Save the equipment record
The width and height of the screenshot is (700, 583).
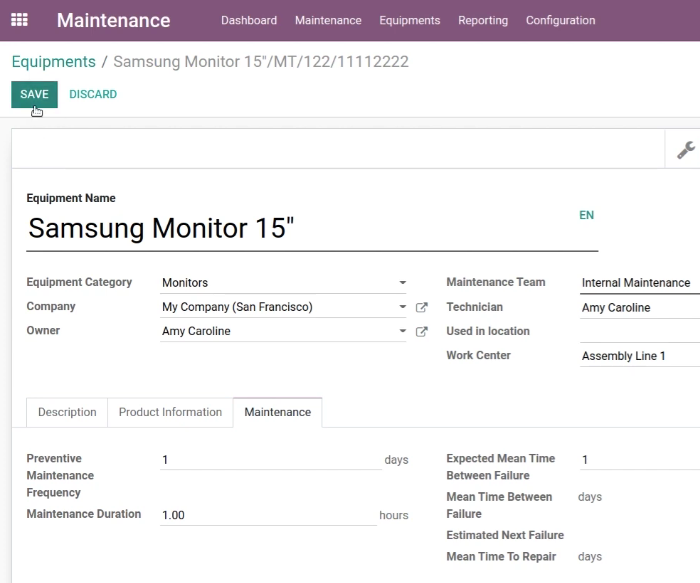tap(34, 94)
